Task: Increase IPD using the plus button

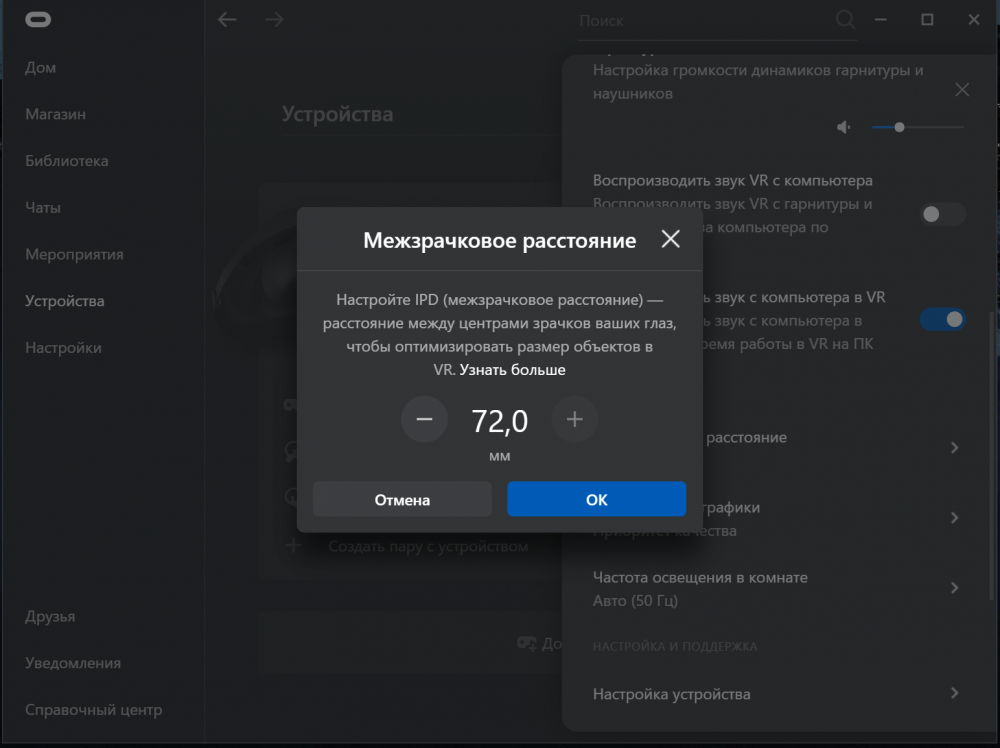Action: tap(575, 419)
